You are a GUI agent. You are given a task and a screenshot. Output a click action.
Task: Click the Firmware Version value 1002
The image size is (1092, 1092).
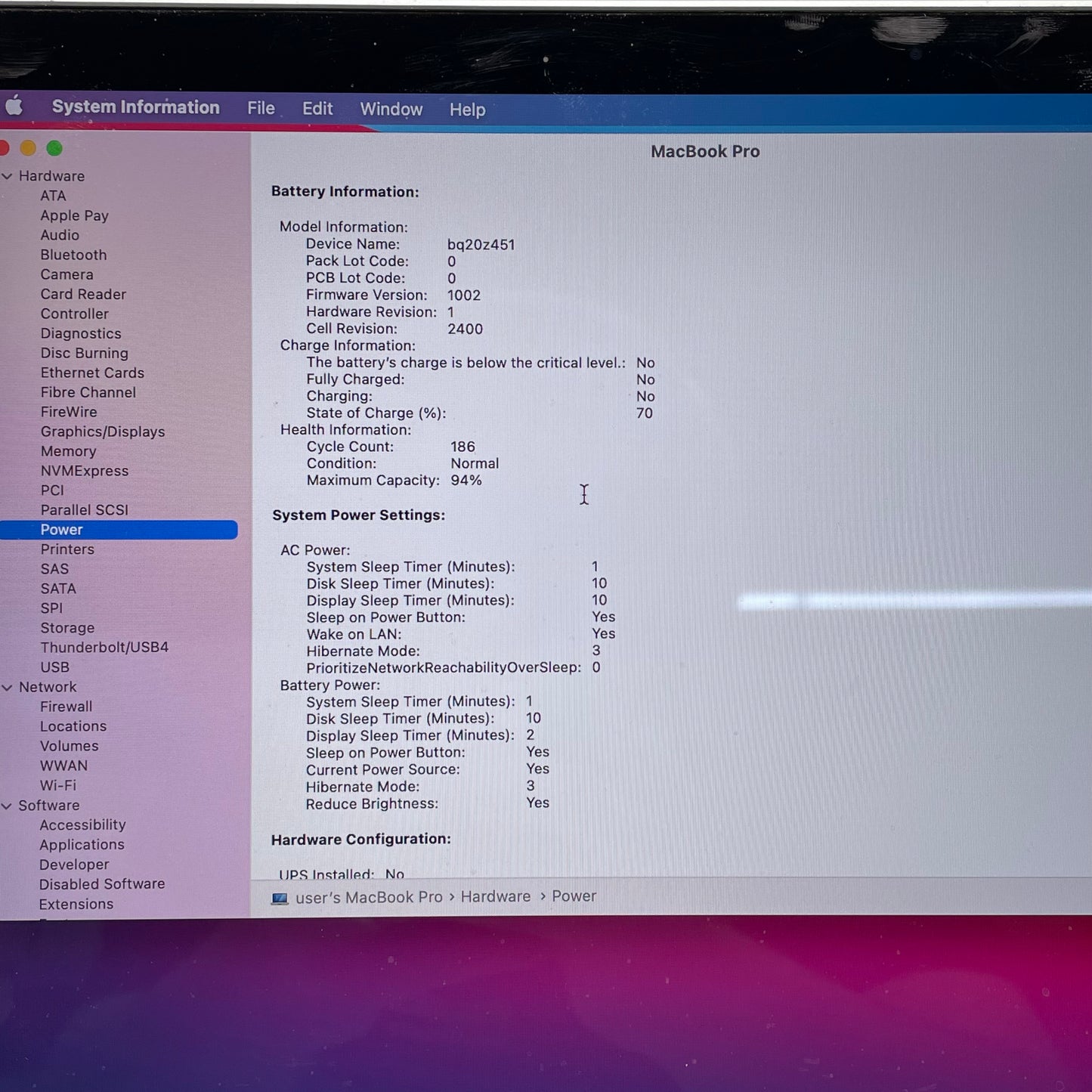tap(463, 295)
